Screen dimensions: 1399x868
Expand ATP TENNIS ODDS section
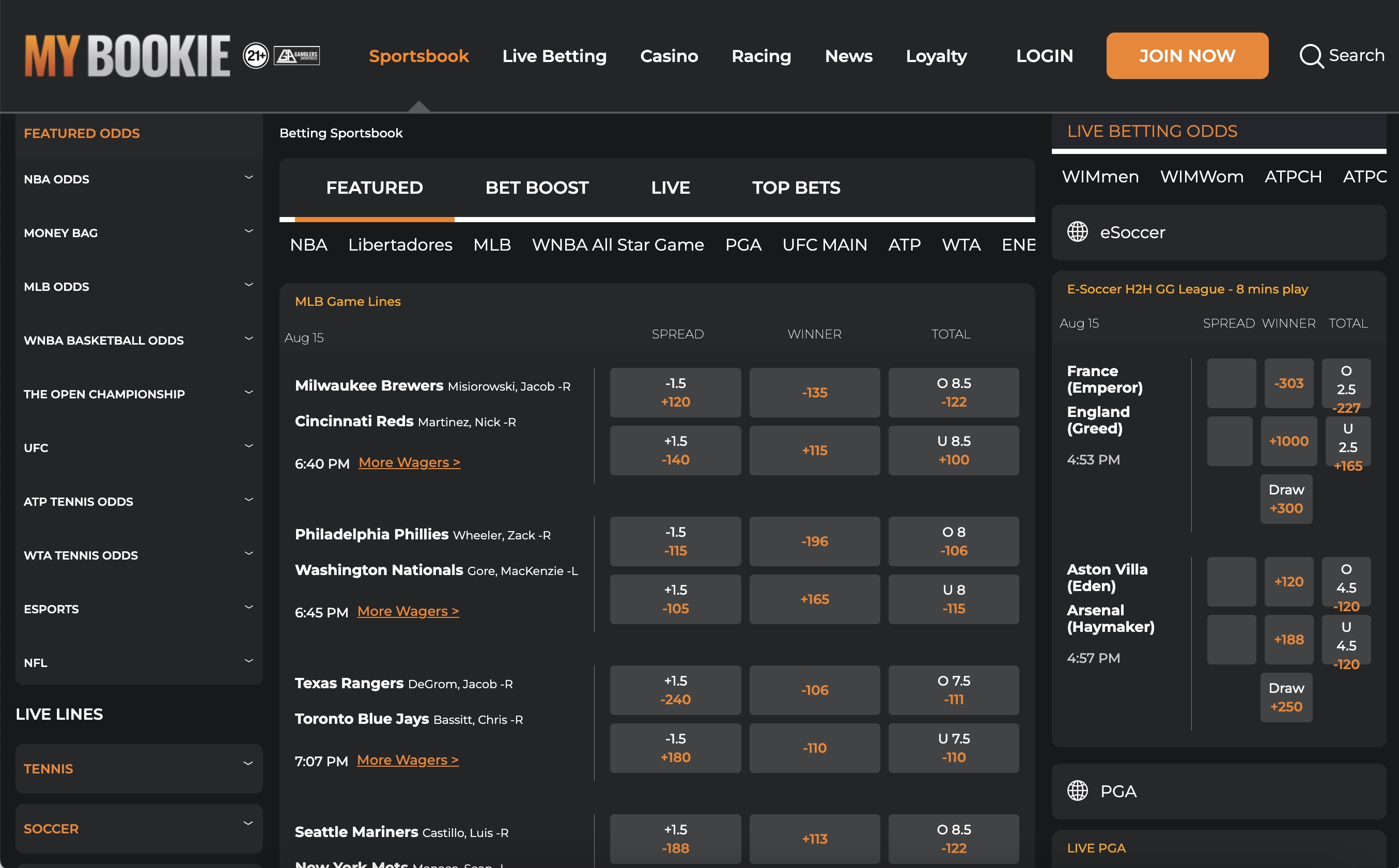point(139,502)
